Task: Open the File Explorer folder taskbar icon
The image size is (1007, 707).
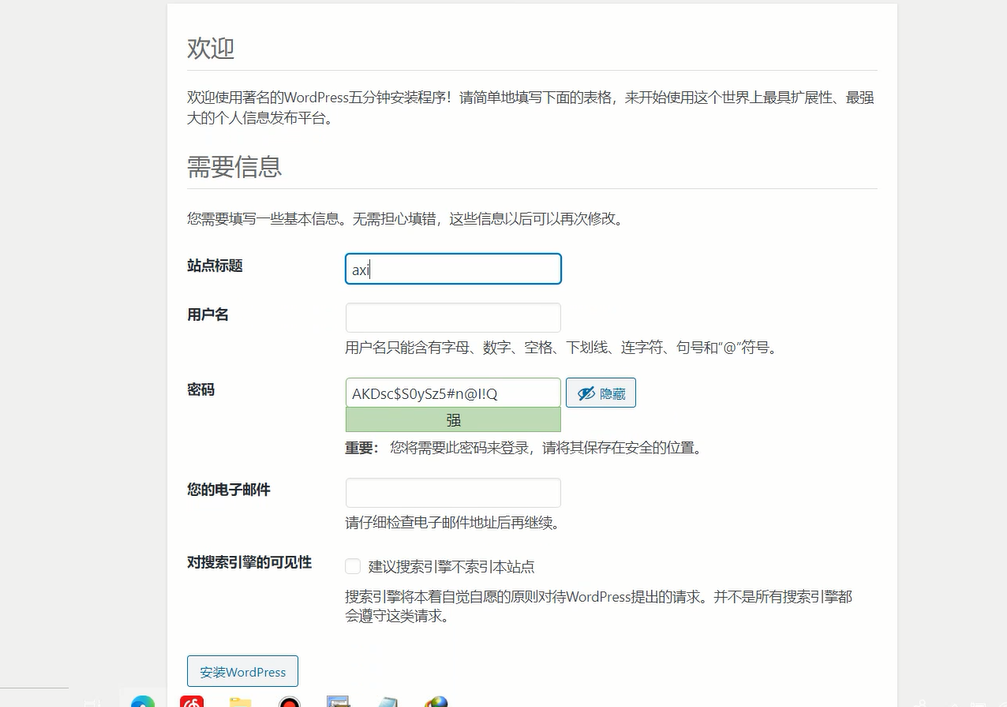Action: tap(240, 702)
